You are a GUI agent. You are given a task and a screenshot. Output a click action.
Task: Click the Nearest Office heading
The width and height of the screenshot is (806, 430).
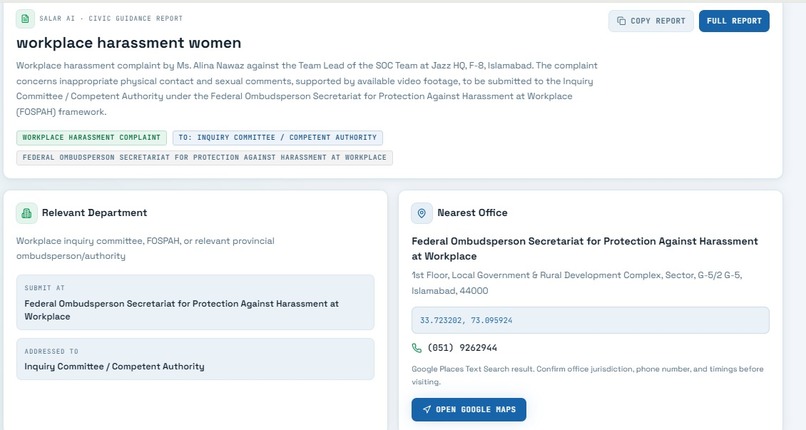coord(472,213)
